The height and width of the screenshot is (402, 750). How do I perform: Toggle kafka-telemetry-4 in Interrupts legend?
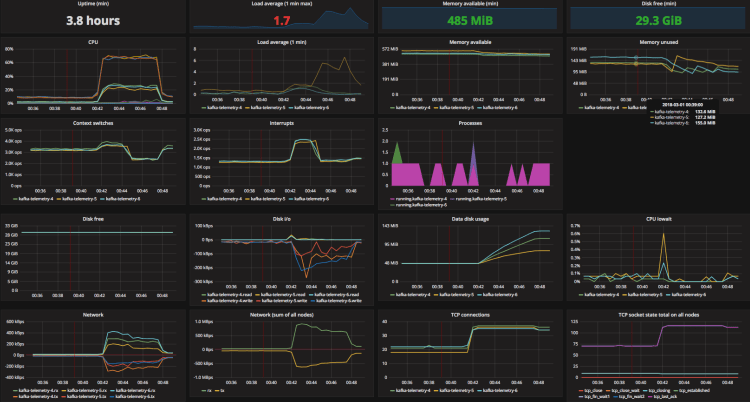[x=223, y=199]
